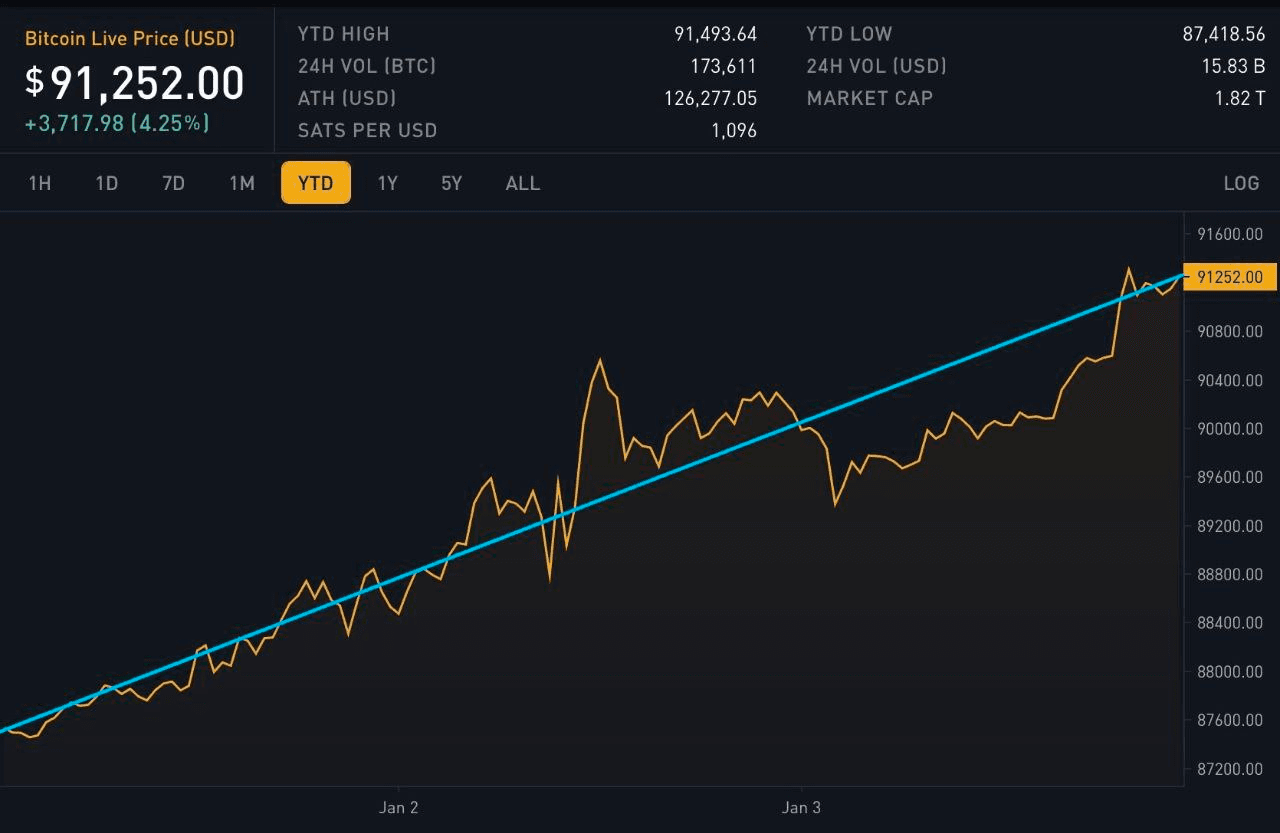Switch to the 1Y chart view
The width and height of the screenshot is (1280, 833).
pos(388,183)
